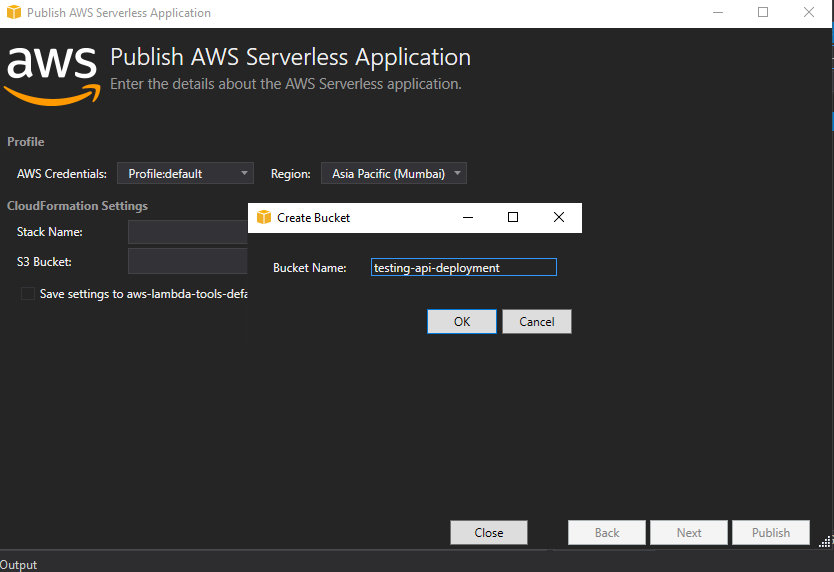
Task: Enable Save settings to aws-lambda-tools checkbox
Action: [28, 294]
